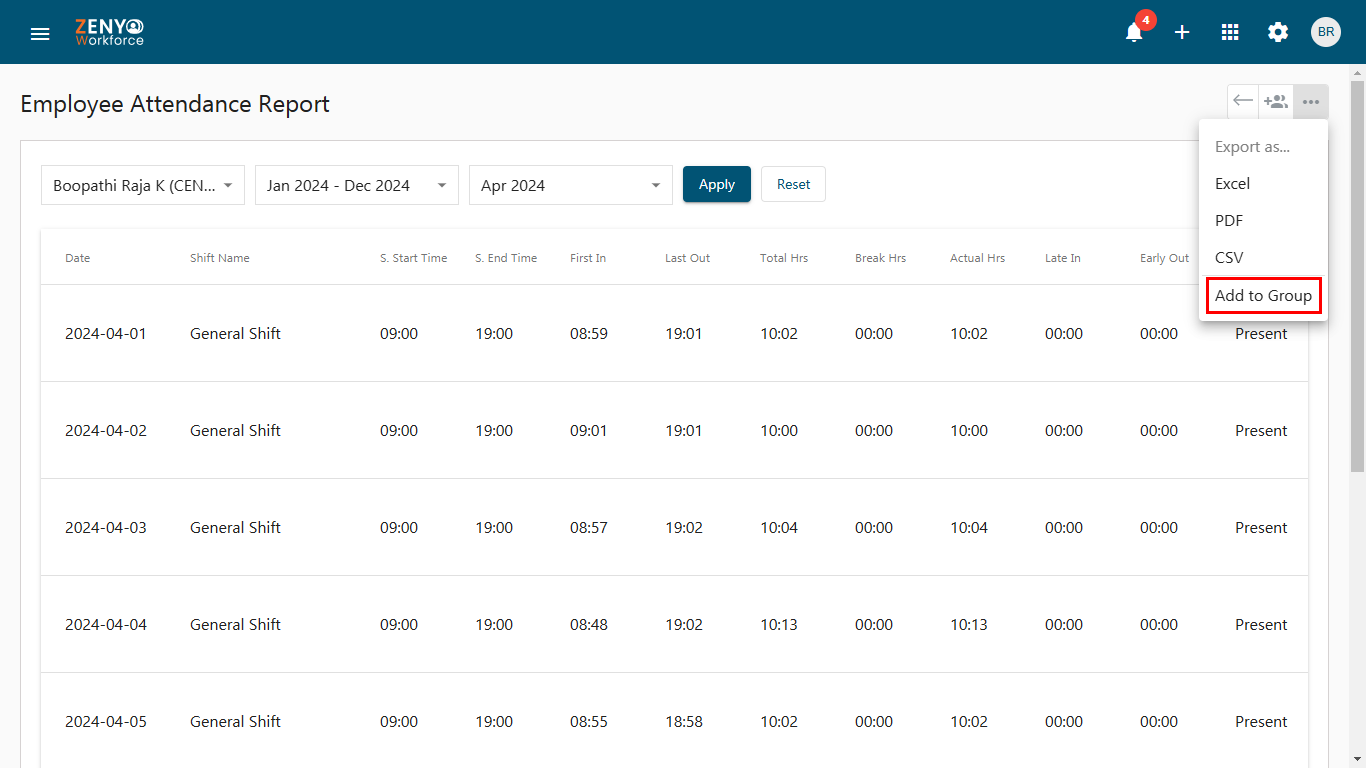Click Present status in the 2024-04-02 row

pyautogui.click(x=1261, y=431)
